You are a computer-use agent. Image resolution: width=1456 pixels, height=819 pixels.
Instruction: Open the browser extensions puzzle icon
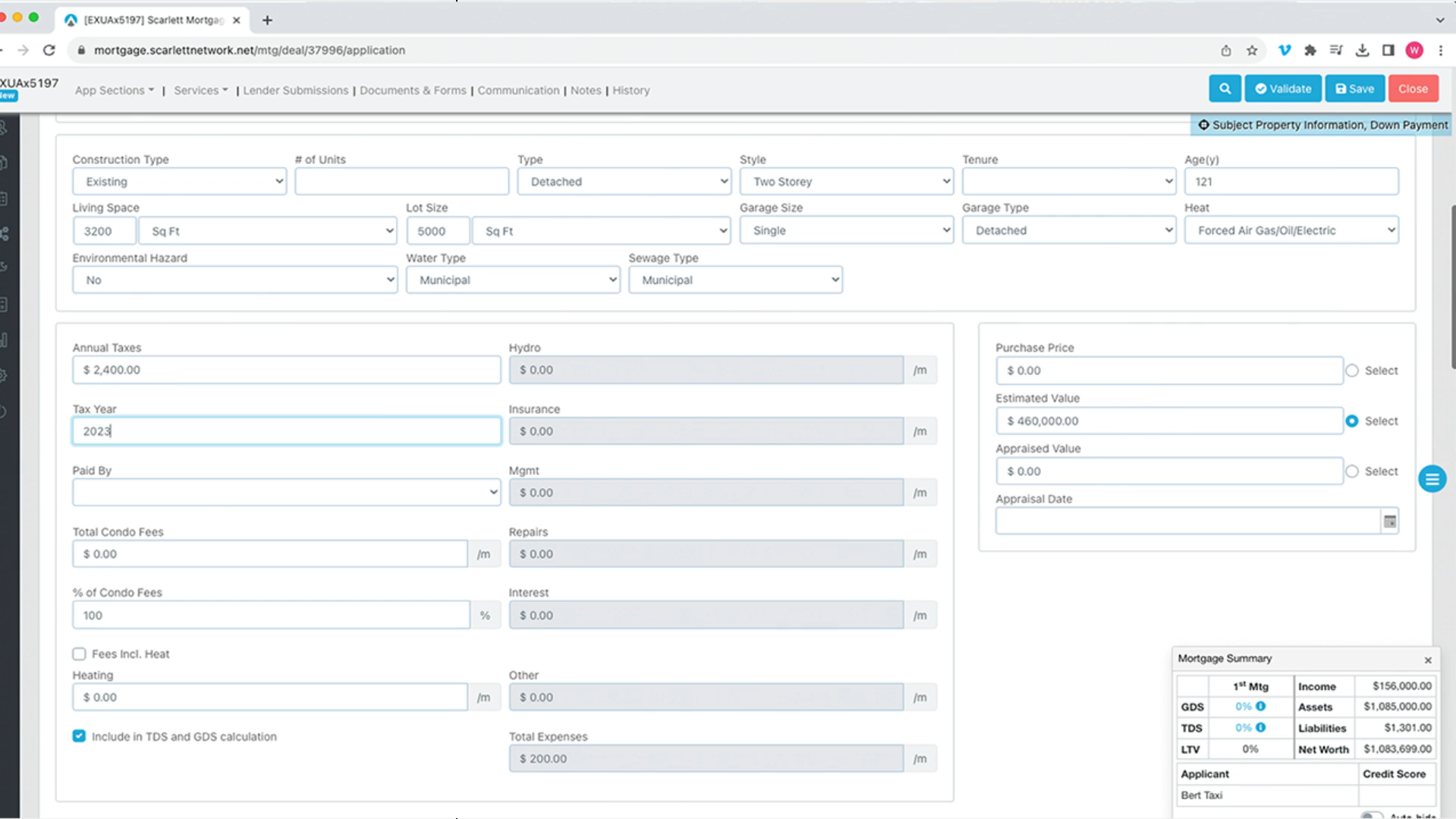pos(1310,50)
